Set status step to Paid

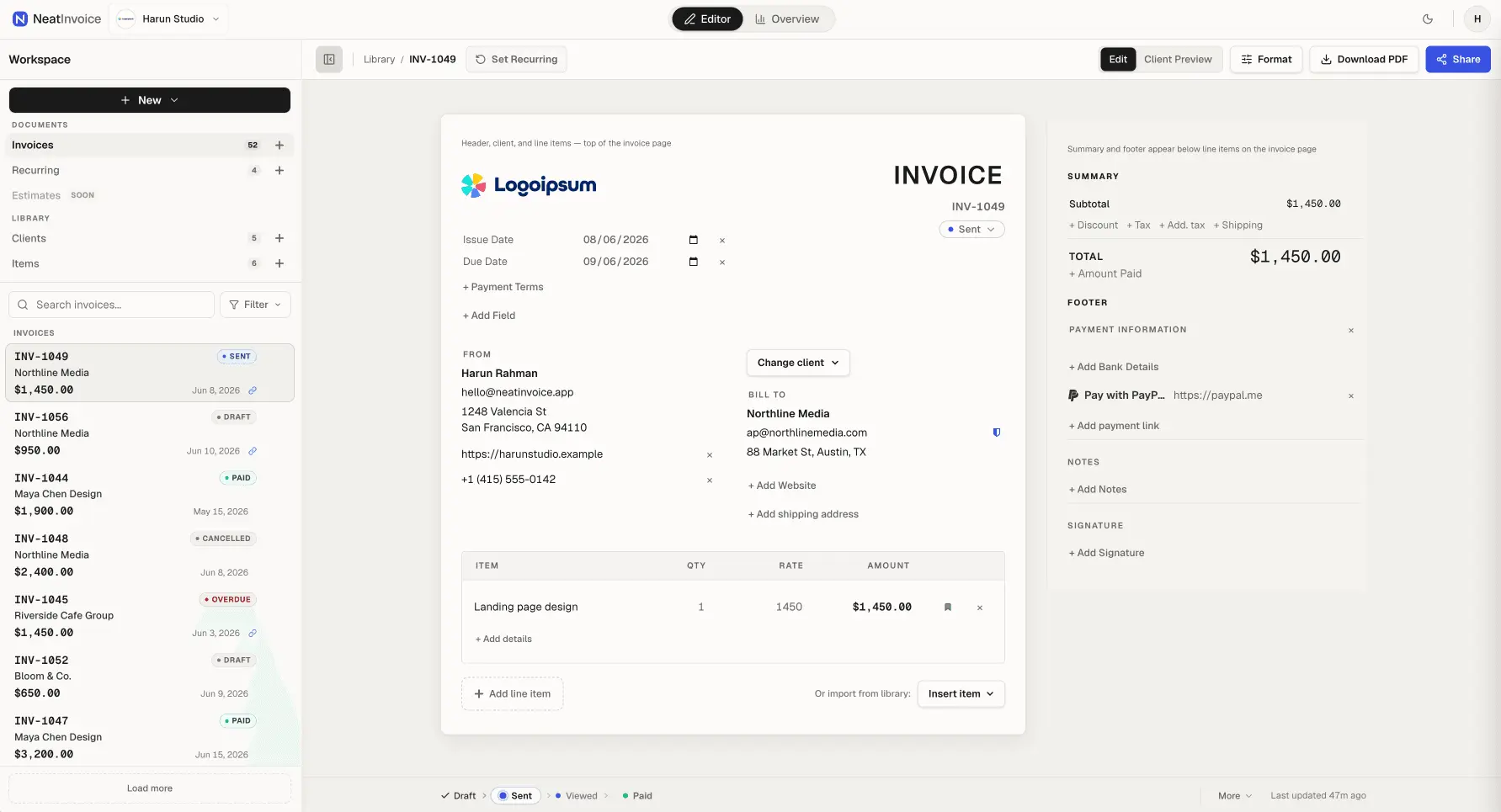pyautogui.click(x=637, y=795)
